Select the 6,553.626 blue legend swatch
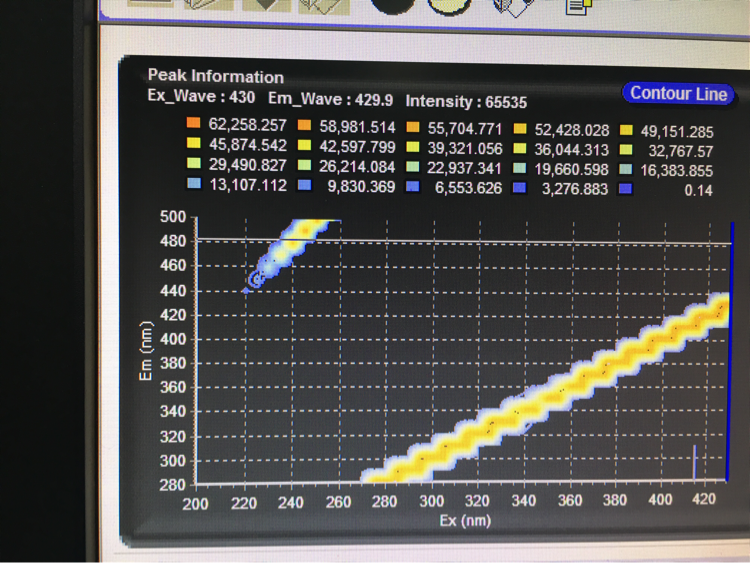This screenshot has width=750, height=563. click(x=412, y=187)
